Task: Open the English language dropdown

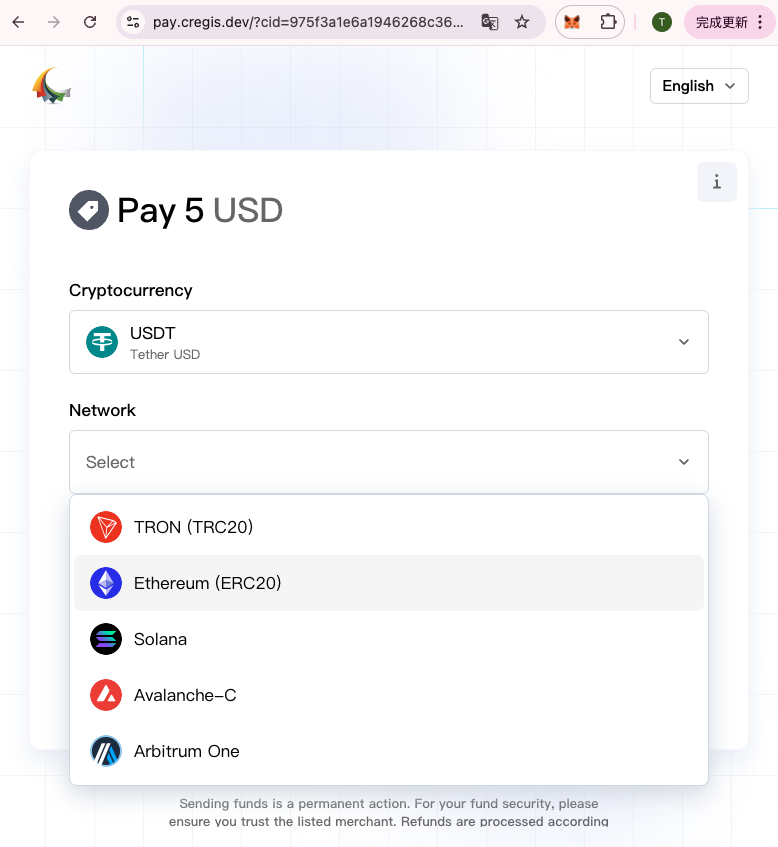Action: click(699, 86)
